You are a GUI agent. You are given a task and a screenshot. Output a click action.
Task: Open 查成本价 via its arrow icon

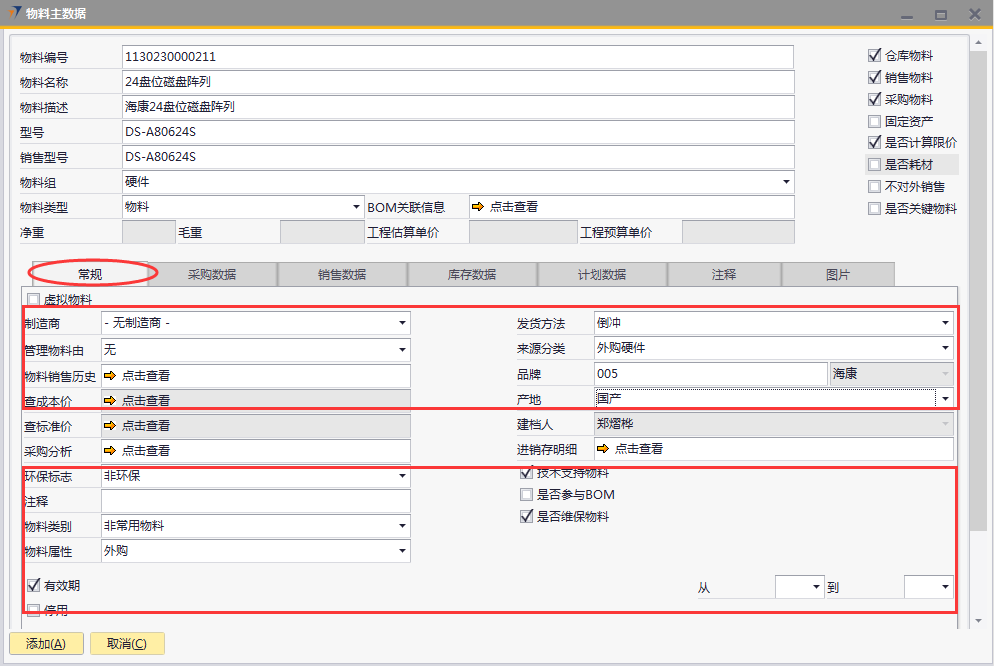click(x=111, y=400)
